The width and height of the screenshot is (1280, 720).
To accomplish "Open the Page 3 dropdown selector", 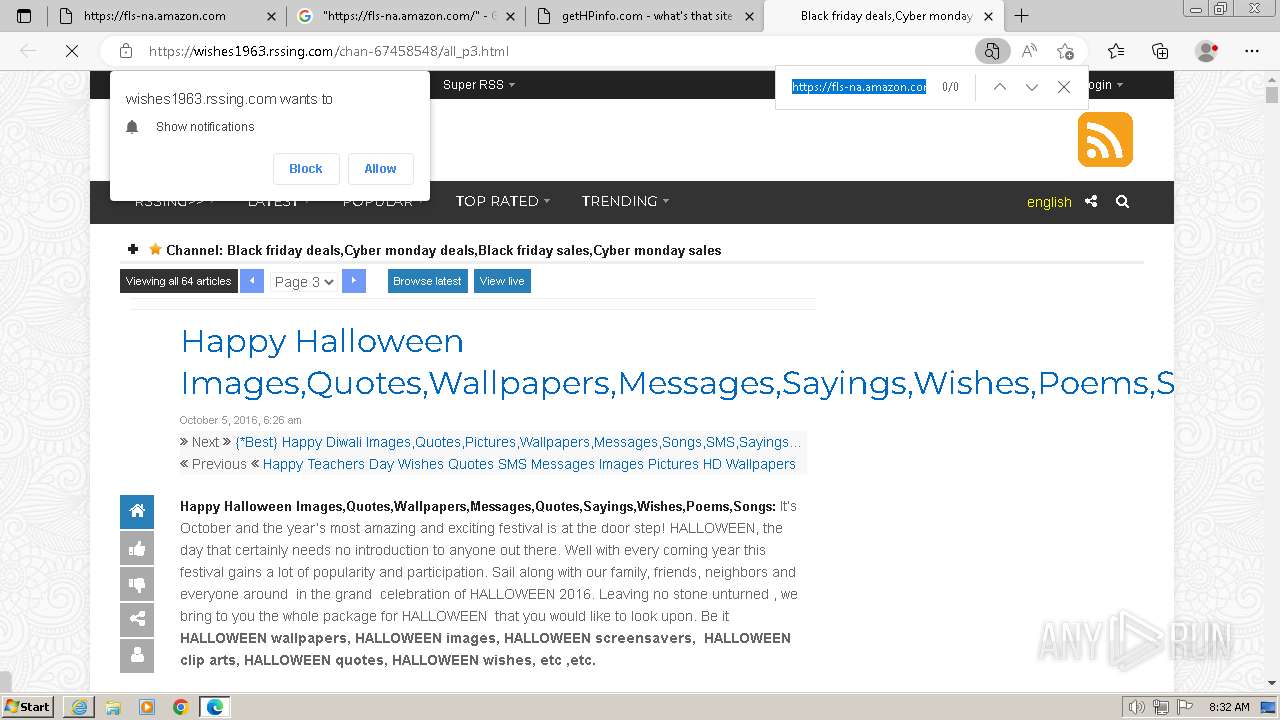I will (303, 282).
